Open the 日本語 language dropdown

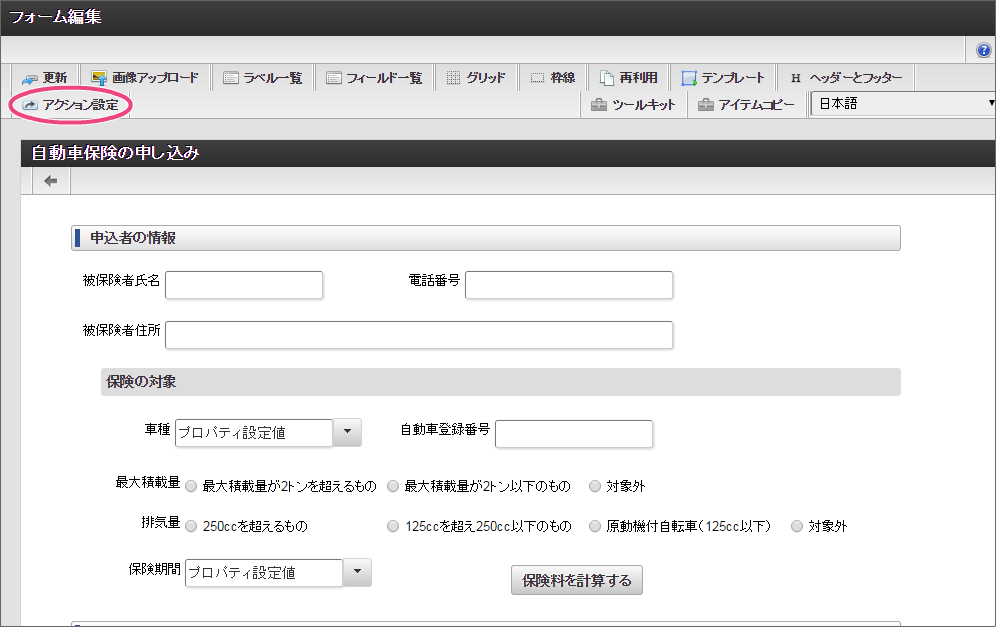[903, 104]
